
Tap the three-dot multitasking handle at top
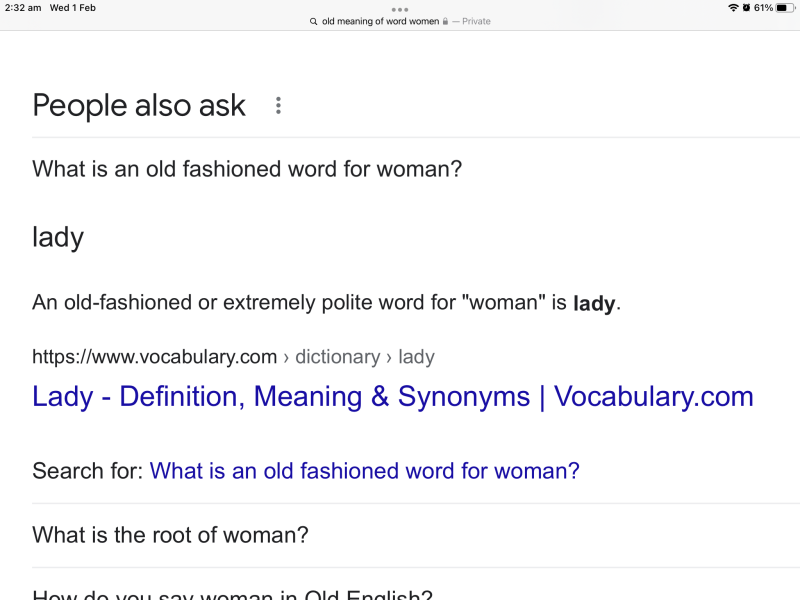click(399, 9)
